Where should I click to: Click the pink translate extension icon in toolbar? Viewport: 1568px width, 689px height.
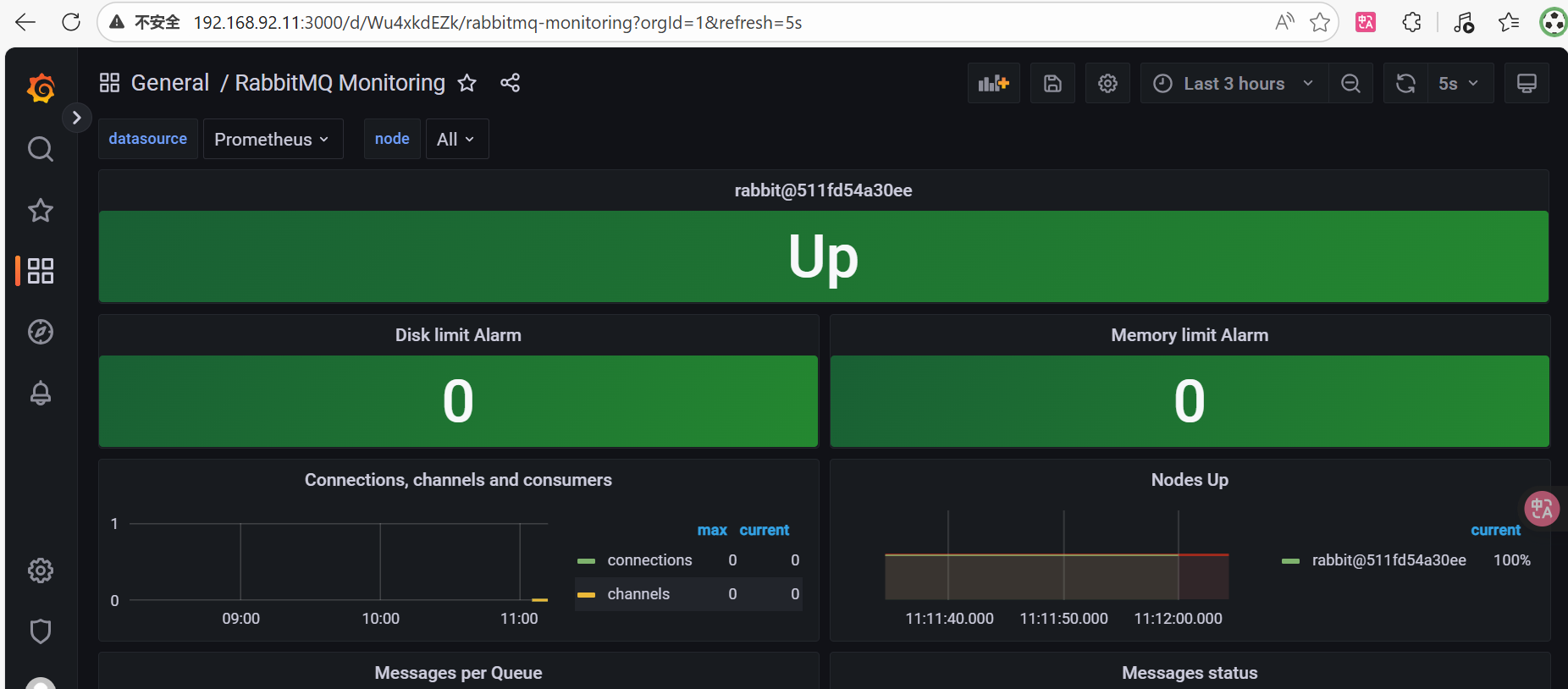(1366, 22)
